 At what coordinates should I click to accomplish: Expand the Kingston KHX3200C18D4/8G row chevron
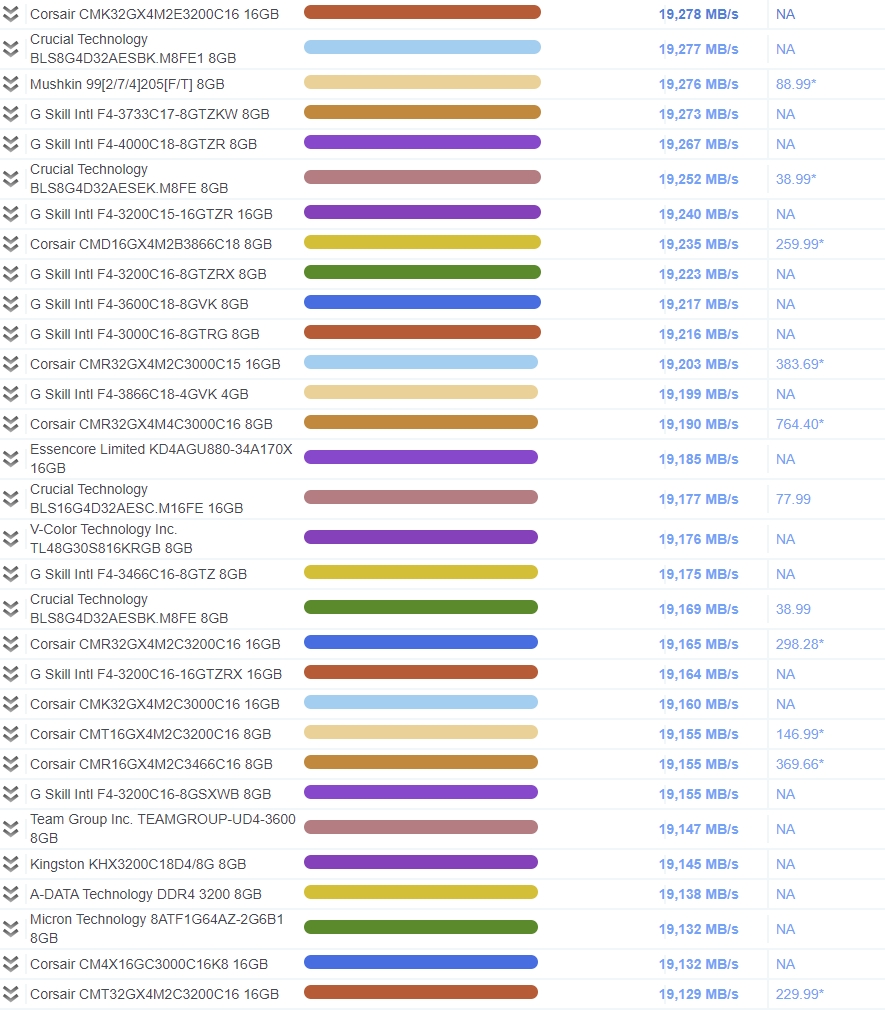10,864
